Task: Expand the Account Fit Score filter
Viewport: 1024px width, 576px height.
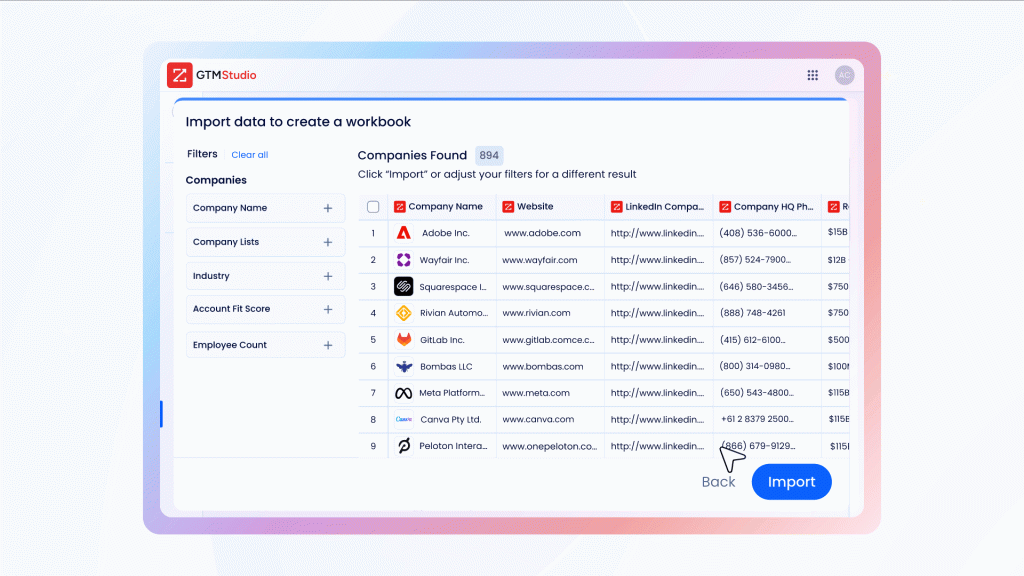Action: [327, 309]
